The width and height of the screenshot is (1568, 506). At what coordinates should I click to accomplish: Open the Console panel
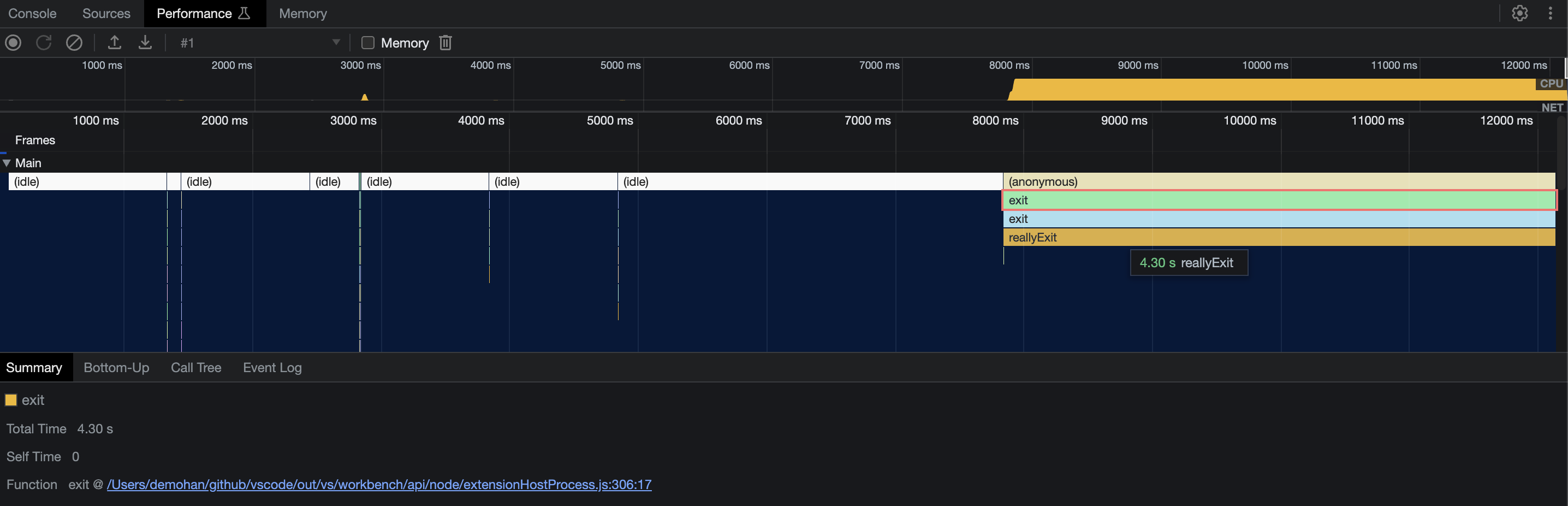(x=32, y=13)
